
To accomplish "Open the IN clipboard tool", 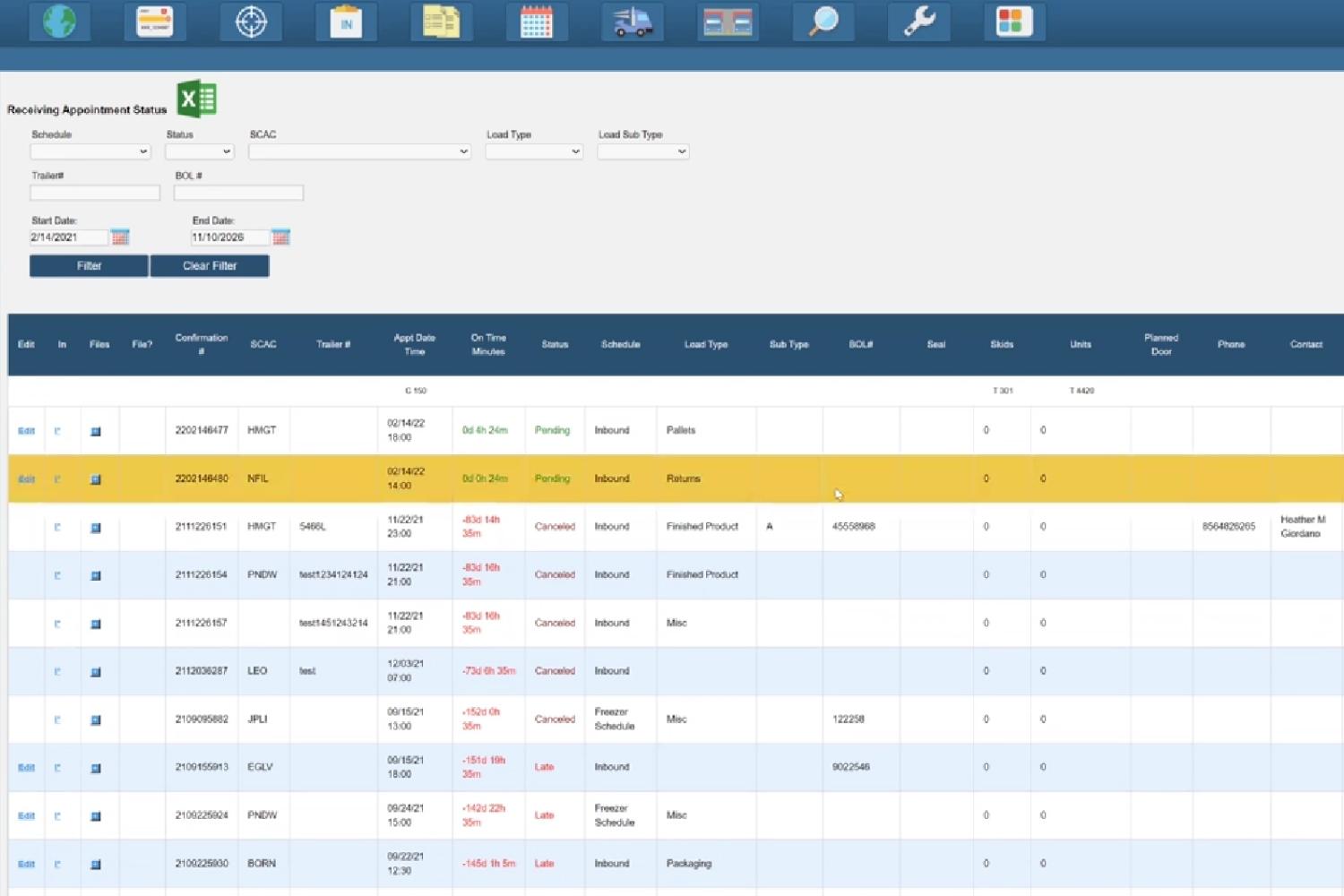I will (x=346, y=22).
